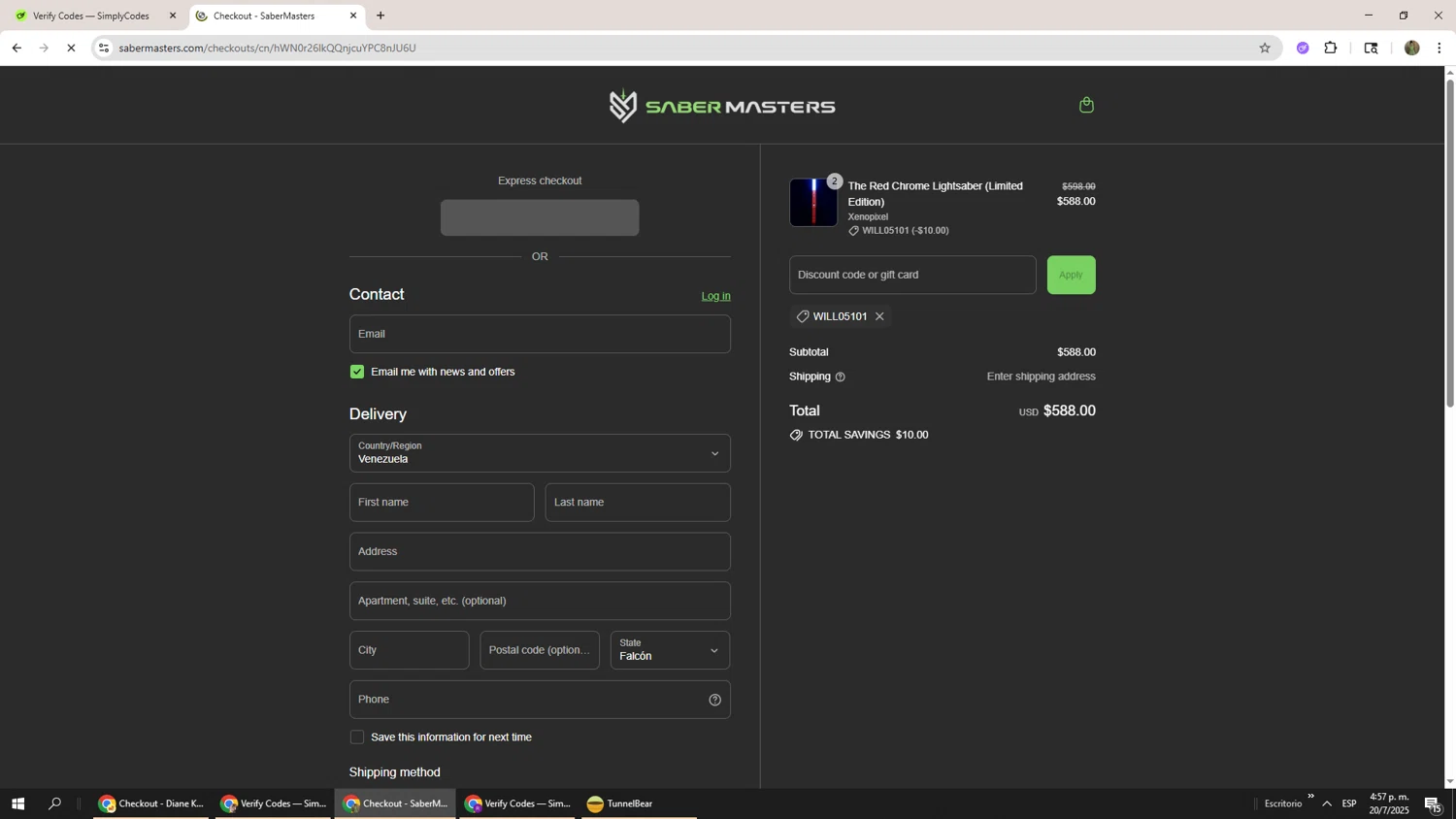Open the first Verify Codes taskbar window
This screenshot has width=1456, height=819.
[x=274, y=803]
